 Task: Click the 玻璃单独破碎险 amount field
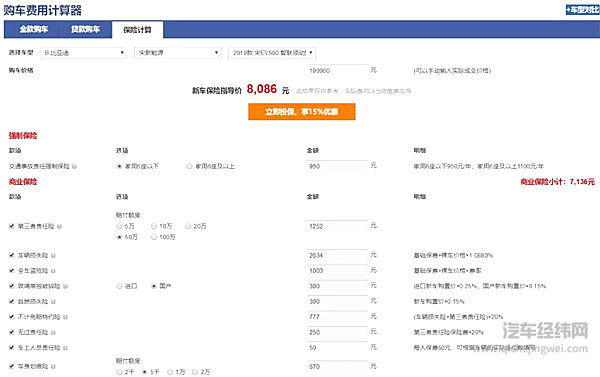point(337,286)
